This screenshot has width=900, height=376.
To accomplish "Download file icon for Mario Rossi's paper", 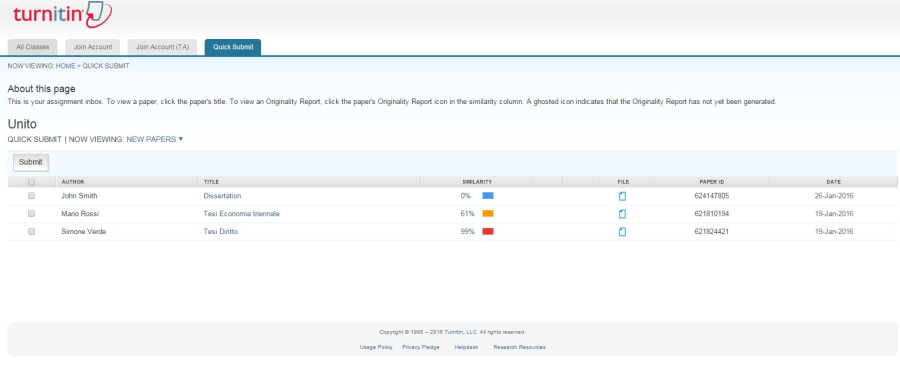I will [x=623, y=214].
